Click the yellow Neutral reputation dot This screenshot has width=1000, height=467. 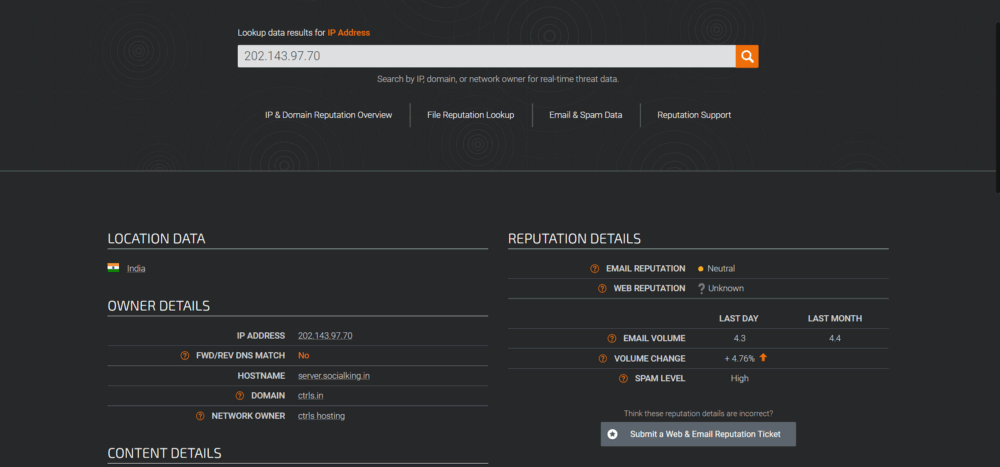pyautogui.click(x=701, y=269)
